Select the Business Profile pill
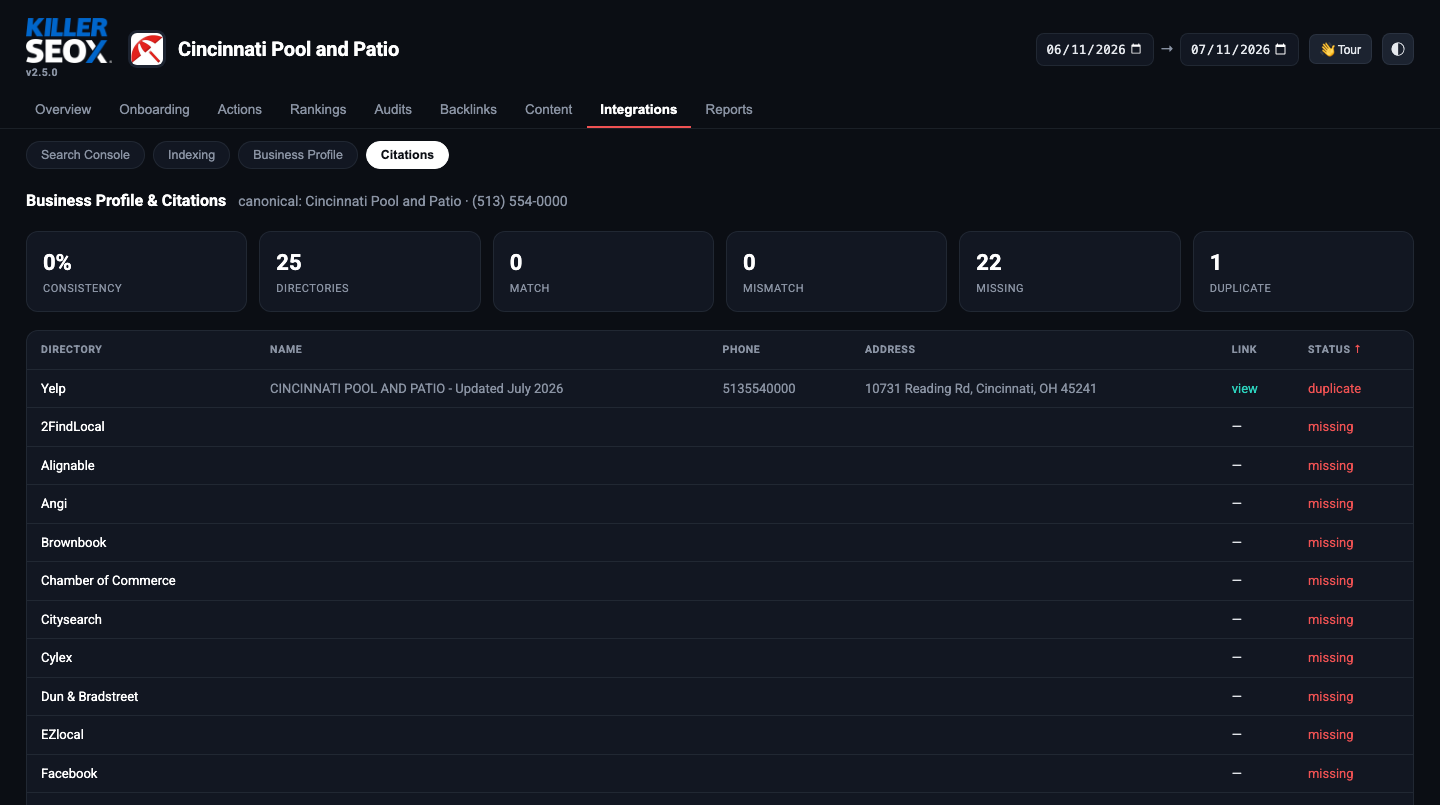1440x805 pixels. tap(298, 155)
